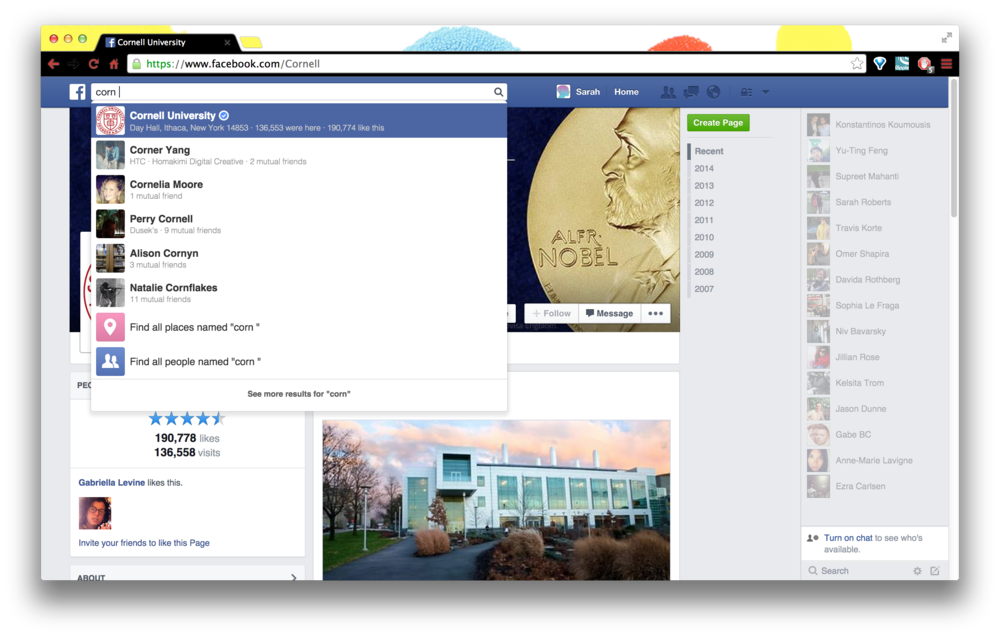Click the red extension icon with badge
This screenshot has height=637, width=1000.
925,64
